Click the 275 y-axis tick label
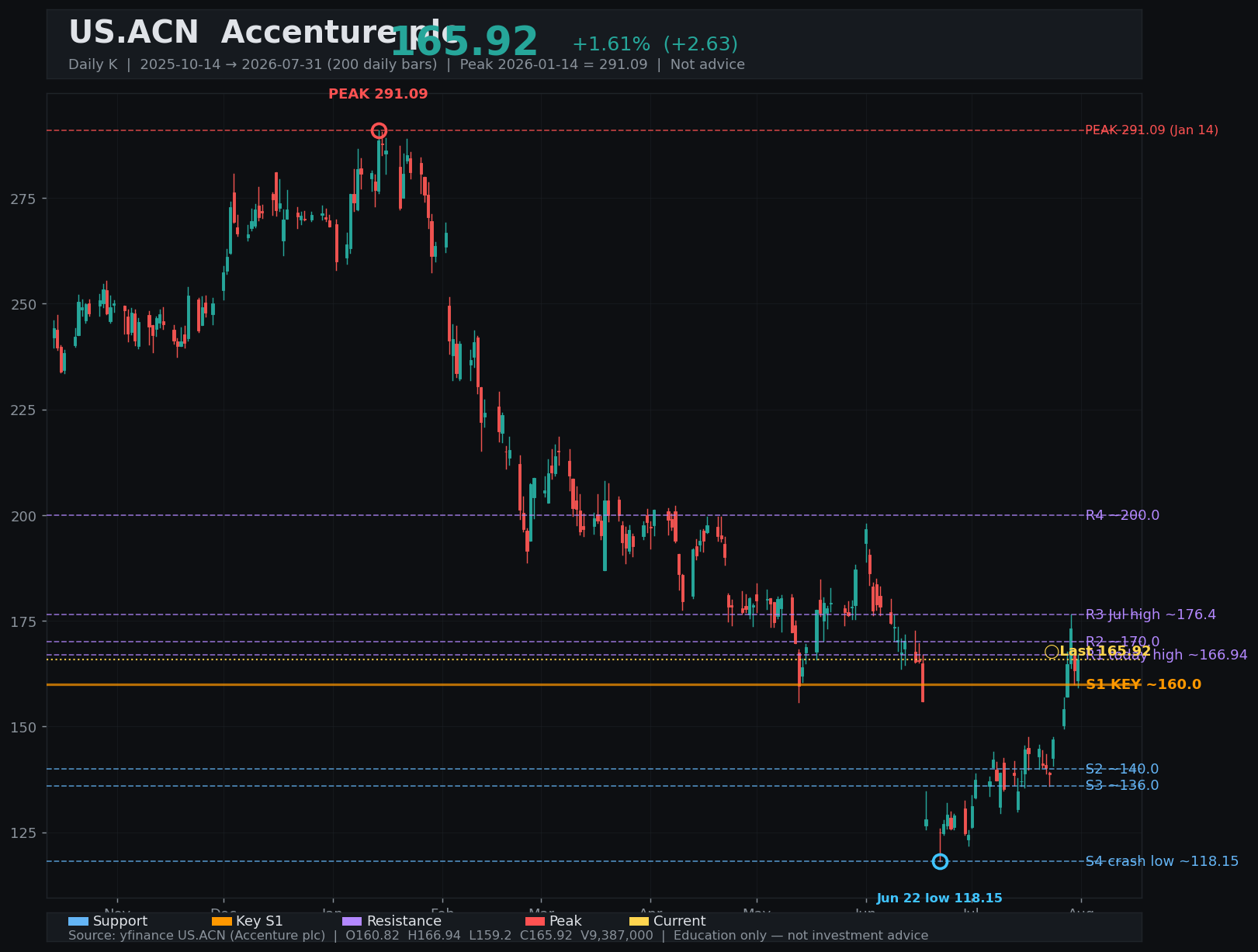Viewport: 1258px width, 952px height. [x=23, y=199]
